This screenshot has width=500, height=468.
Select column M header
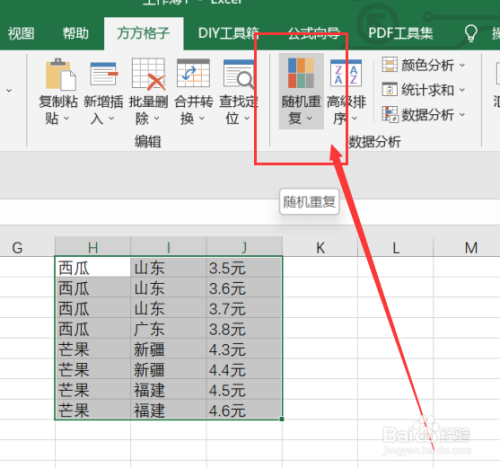point(471,247)
